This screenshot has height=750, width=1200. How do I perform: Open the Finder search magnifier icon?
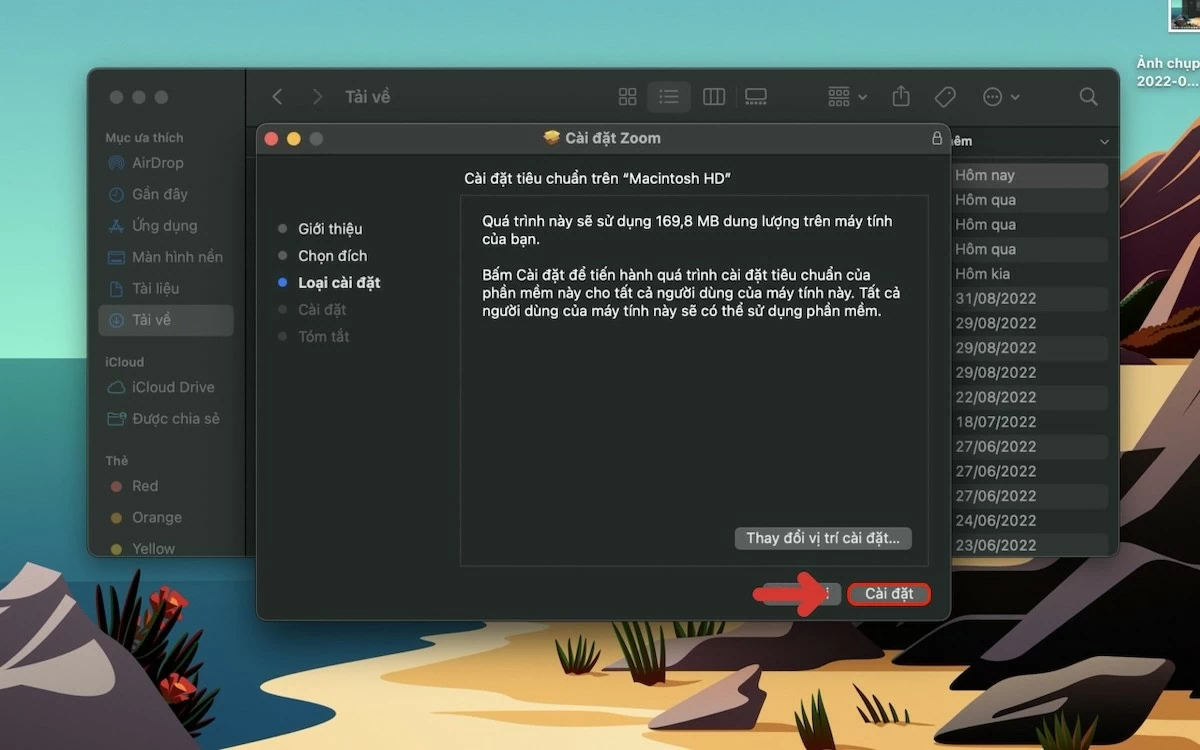[x=1088, y=97]
